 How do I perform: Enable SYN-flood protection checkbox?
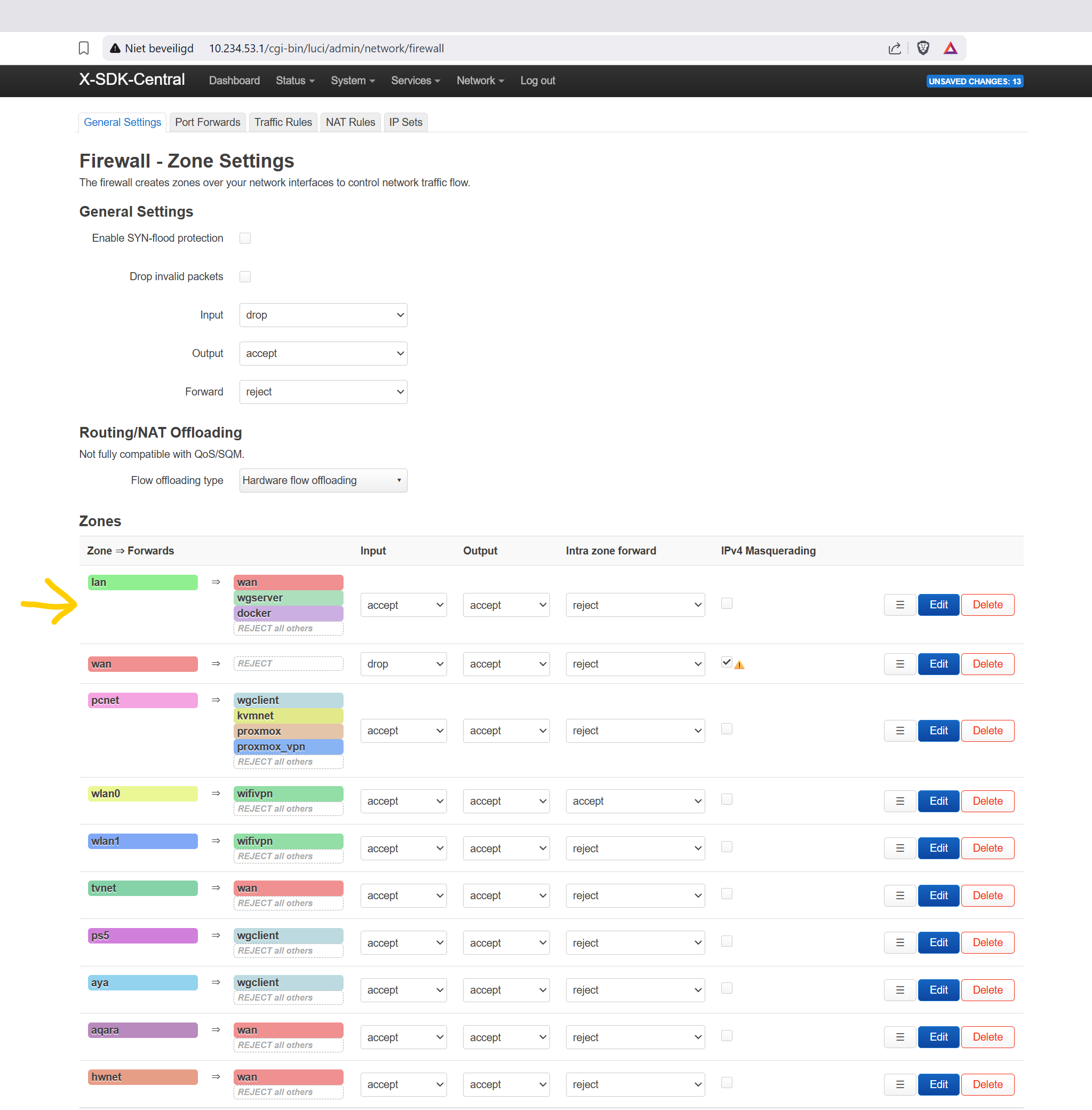coord(245,238)
